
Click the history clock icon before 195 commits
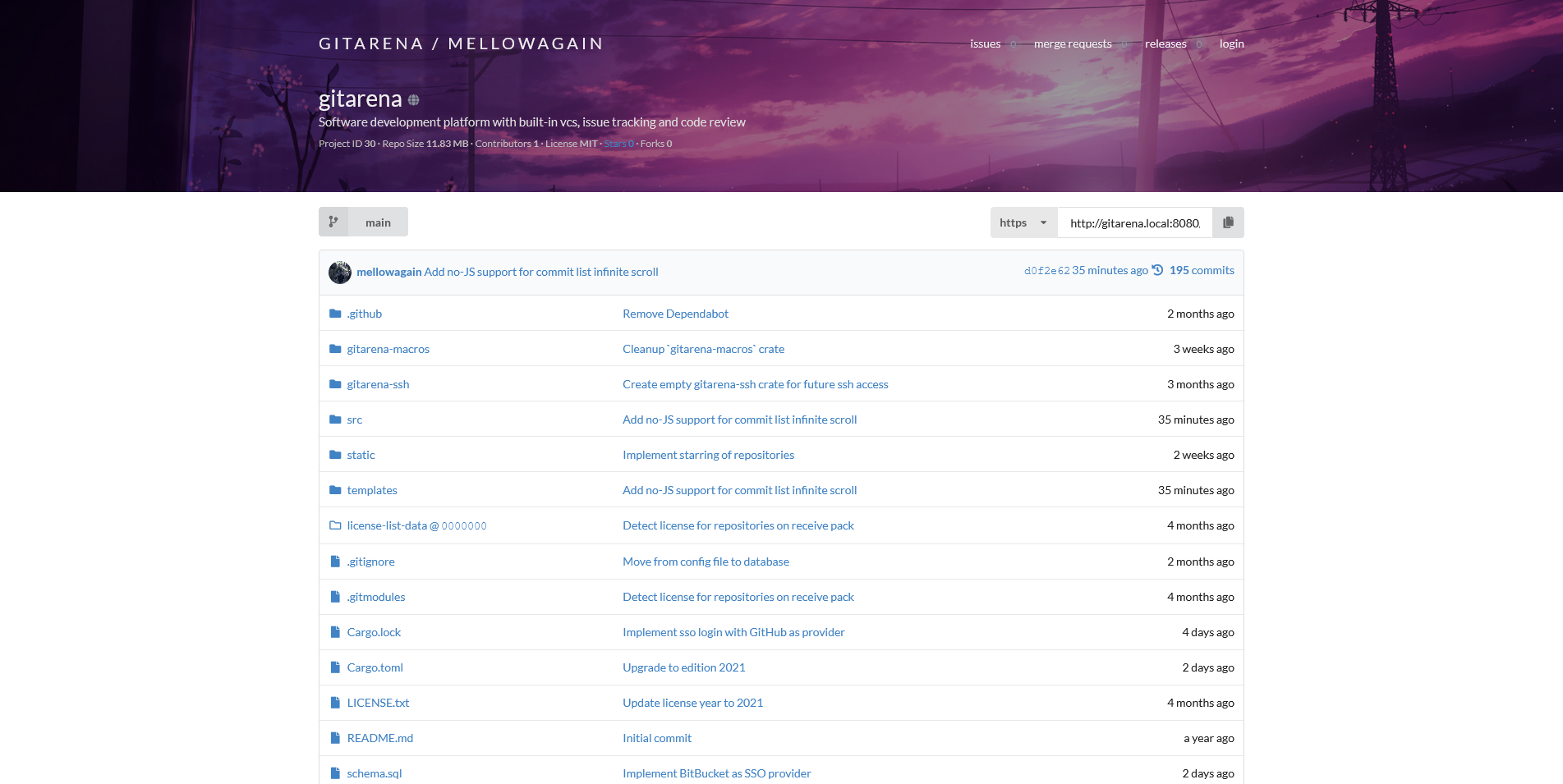[x=1158, y=270]
